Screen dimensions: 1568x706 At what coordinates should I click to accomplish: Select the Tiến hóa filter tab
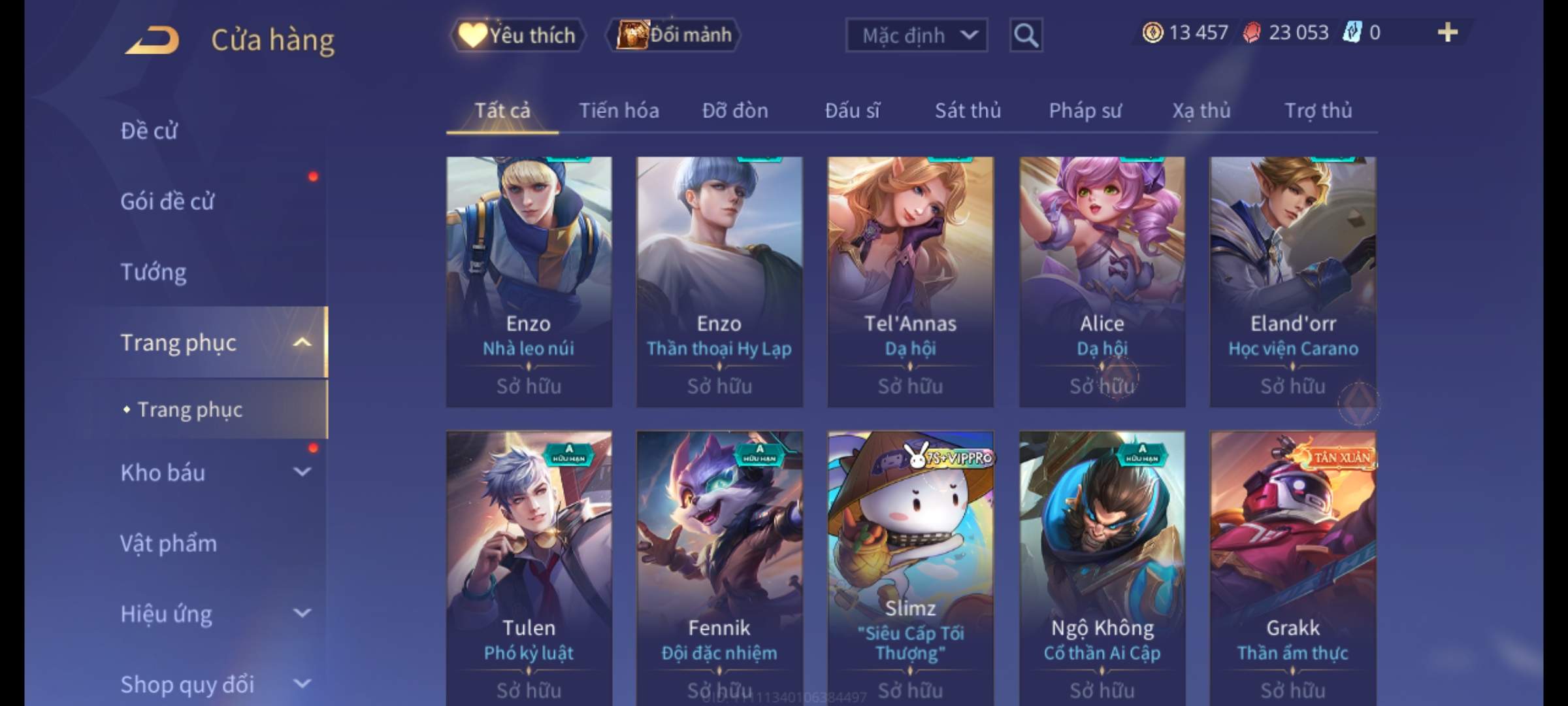point(619,110)
